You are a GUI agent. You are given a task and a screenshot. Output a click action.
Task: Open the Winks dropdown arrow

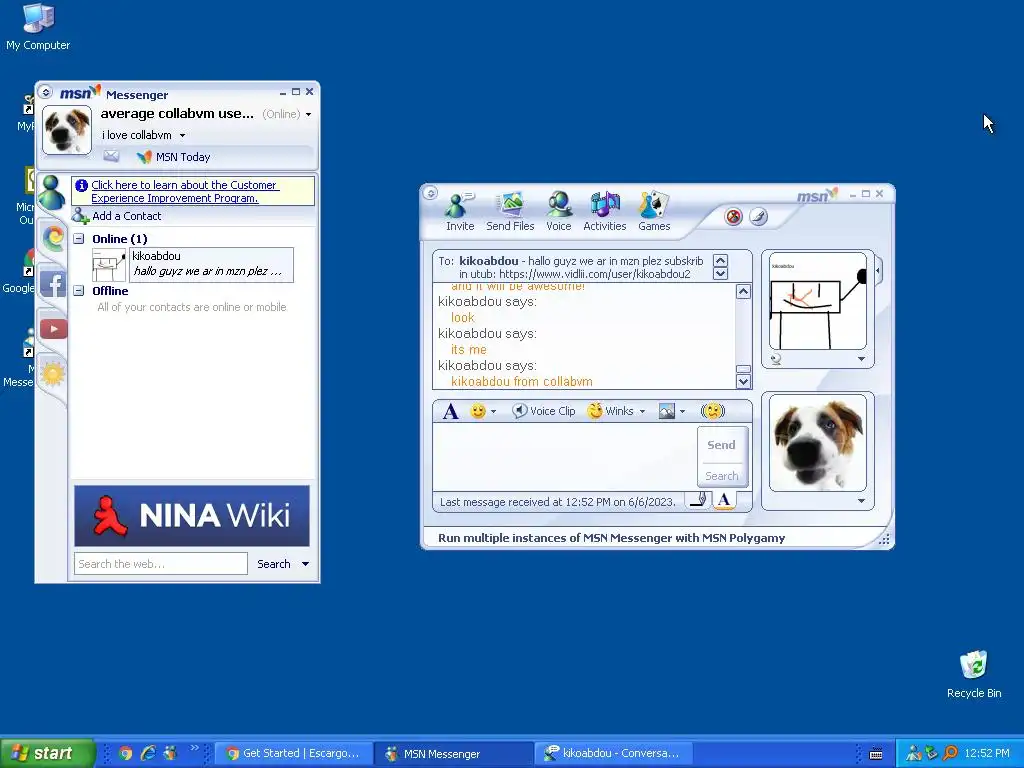tap(642, 411)
